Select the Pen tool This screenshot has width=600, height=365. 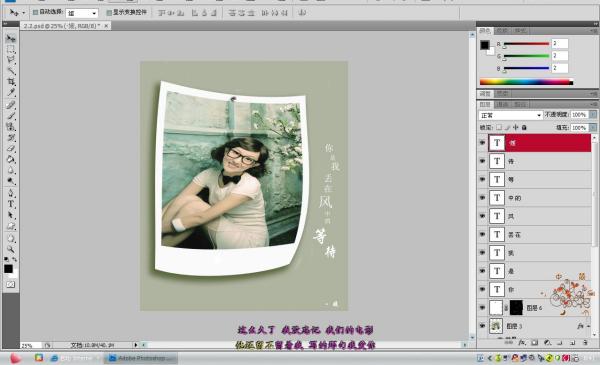click(x=10, y=193)
